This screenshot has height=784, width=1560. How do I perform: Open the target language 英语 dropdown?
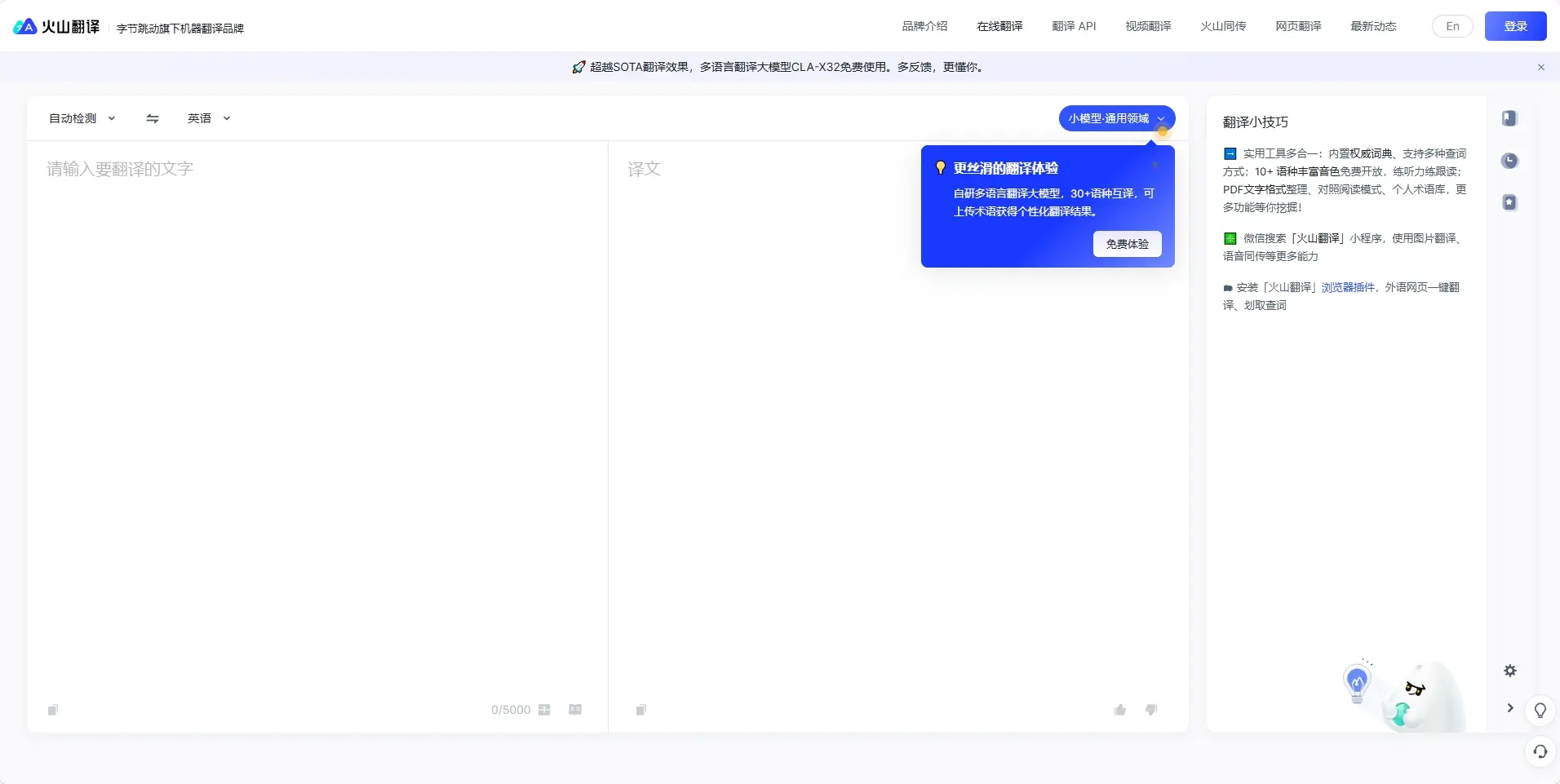point(206,118)
